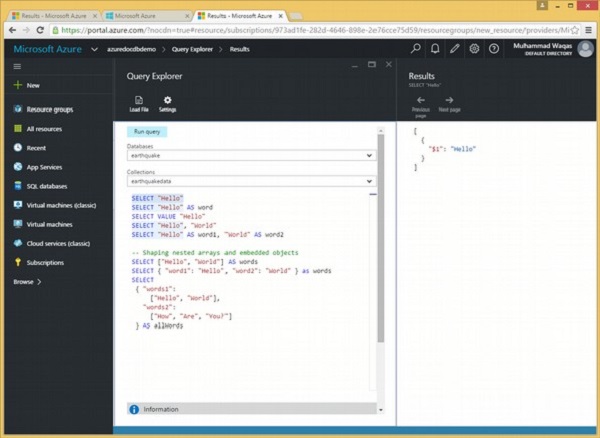Expand the Databases dropdown
This screenshot has height=438, width=600.
(x=369, y=156)
